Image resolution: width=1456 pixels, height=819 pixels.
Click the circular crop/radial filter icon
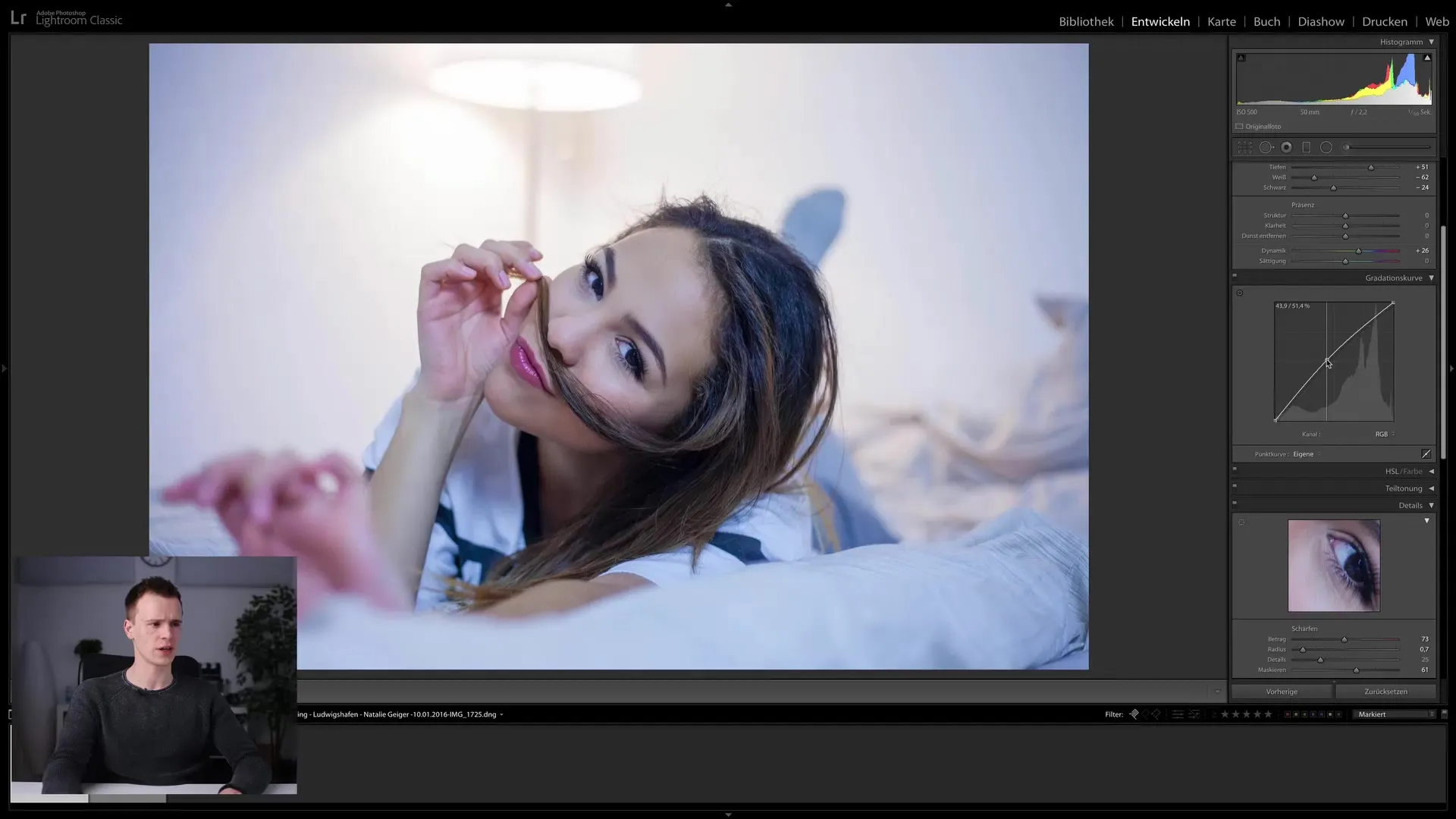[x=1326, y=148]
